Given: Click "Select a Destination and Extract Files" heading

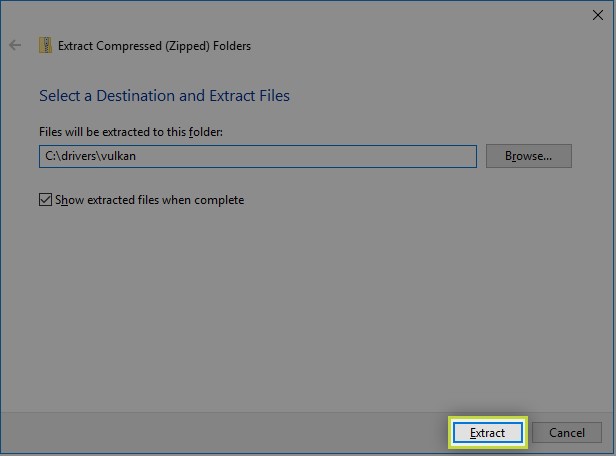Looking at the screenshot, I should coord(164,96).
